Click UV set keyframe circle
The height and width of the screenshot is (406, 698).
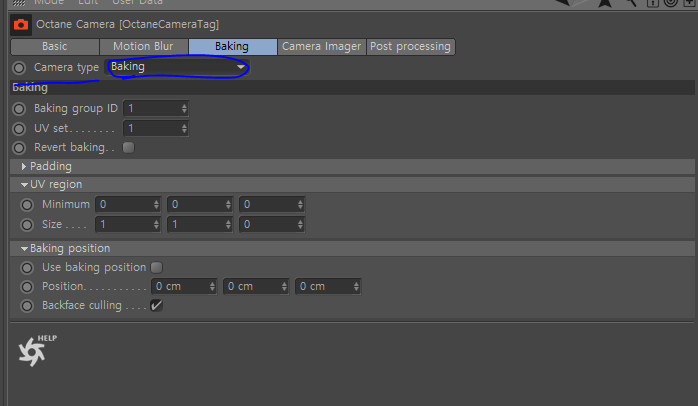point(19,129)
